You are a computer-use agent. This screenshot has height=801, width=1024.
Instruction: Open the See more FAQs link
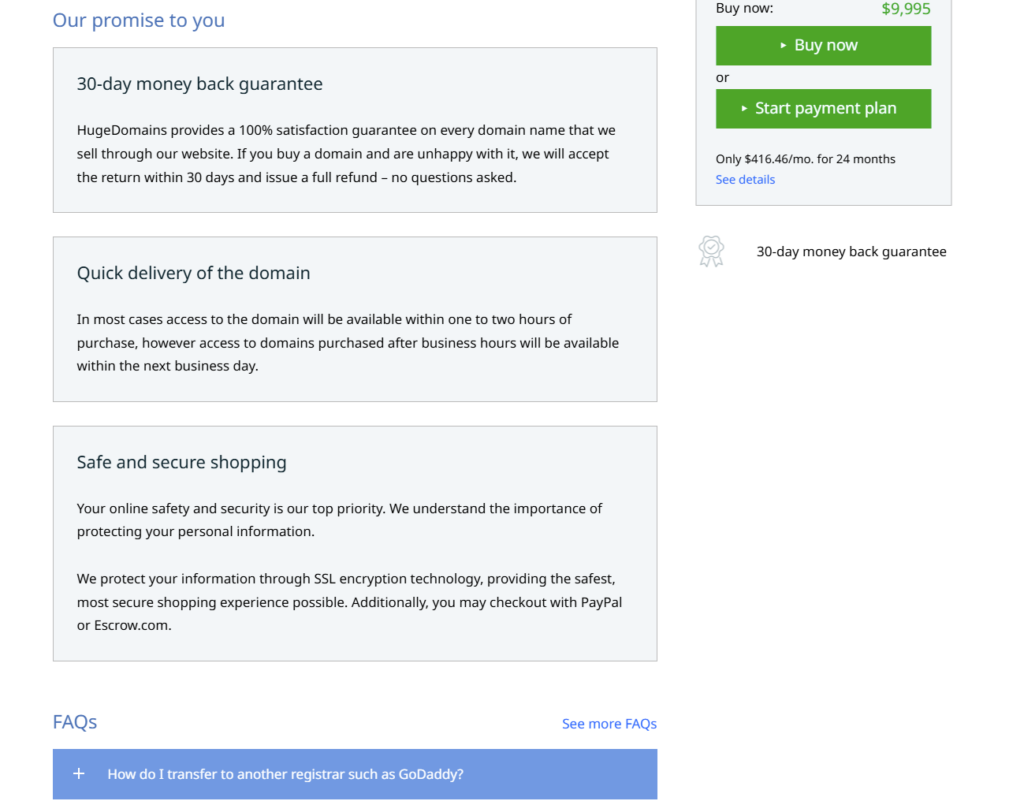[x=609, y=724]
